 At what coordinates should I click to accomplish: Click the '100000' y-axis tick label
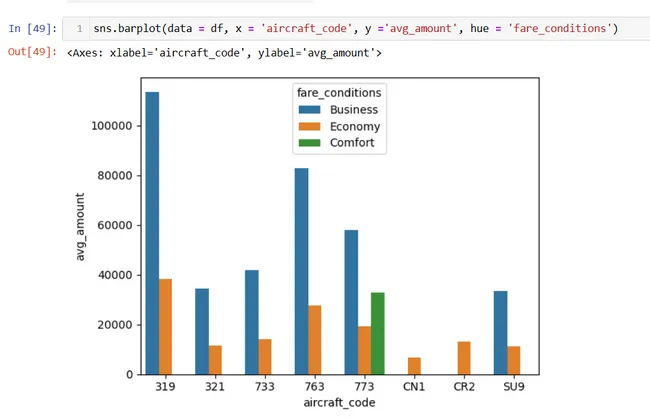[x=112, y=126]
